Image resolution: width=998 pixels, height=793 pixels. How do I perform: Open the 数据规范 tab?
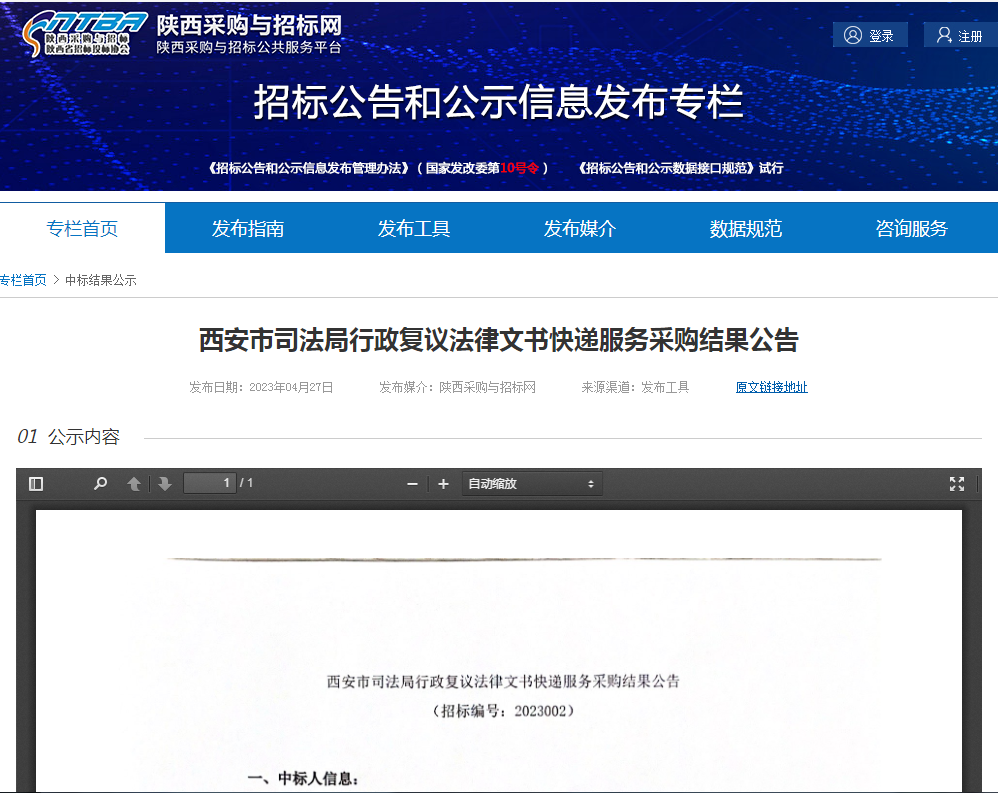[746, 229]
